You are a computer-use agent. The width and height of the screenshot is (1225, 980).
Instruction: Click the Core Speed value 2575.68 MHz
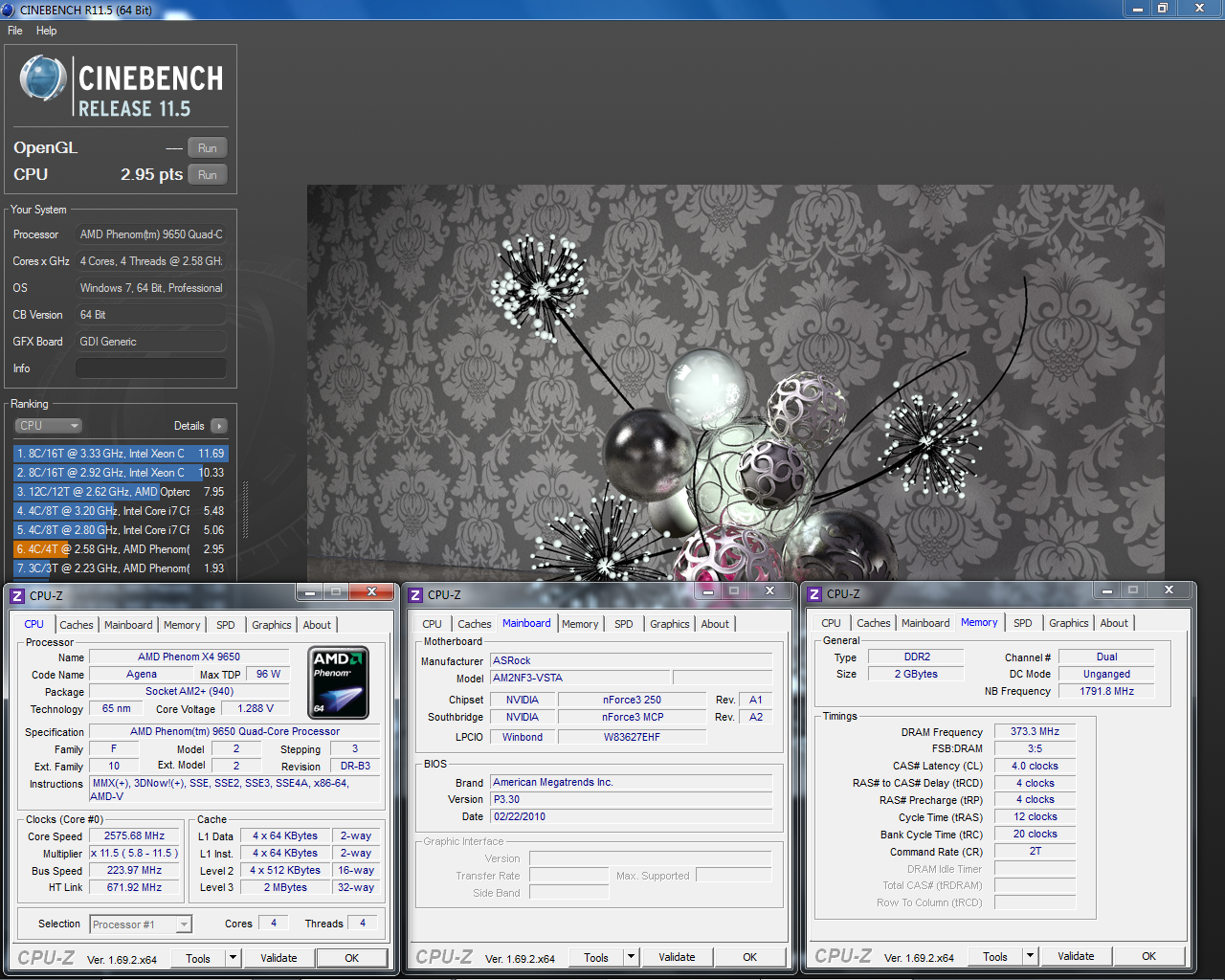point(134,835)
